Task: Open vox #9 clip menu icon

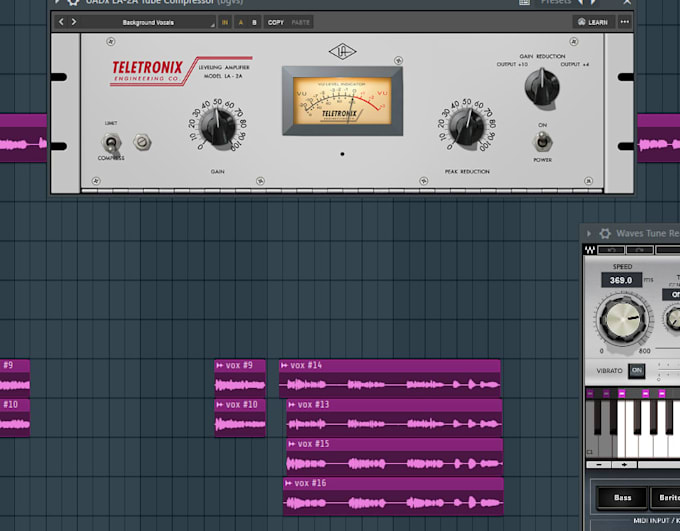Action: coord(220,365)
